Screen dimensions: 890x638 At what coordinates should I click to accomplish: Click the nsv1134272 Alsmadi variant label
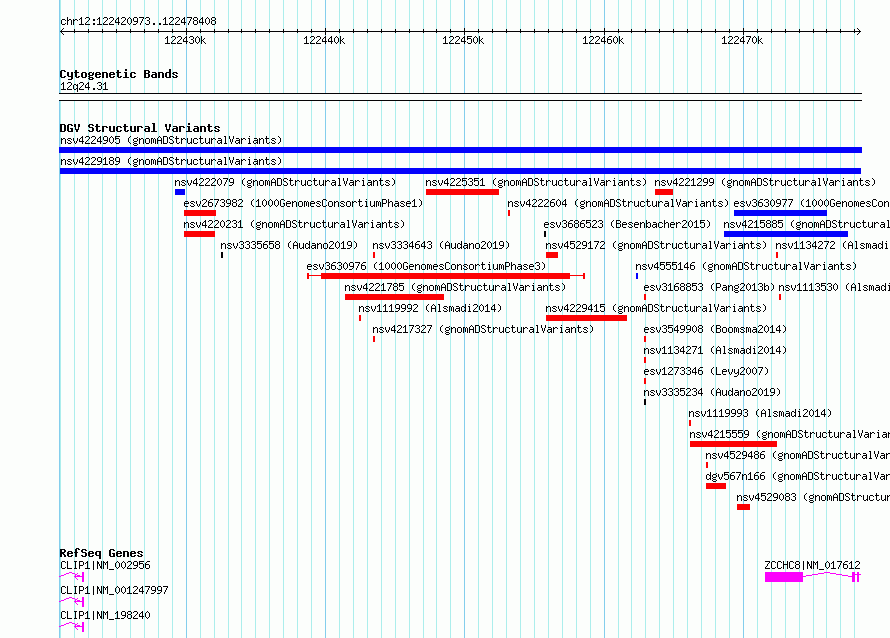coord(833,245)
